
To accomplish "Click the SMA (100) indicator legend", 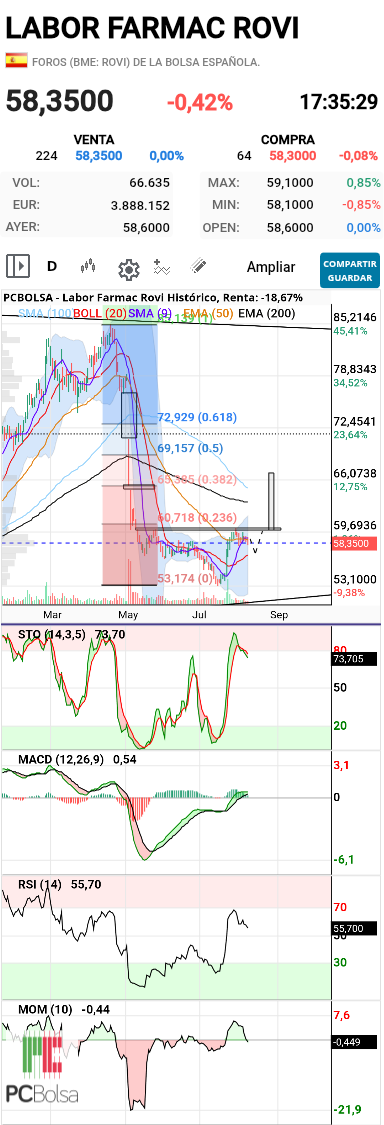I will coord(45,313).
